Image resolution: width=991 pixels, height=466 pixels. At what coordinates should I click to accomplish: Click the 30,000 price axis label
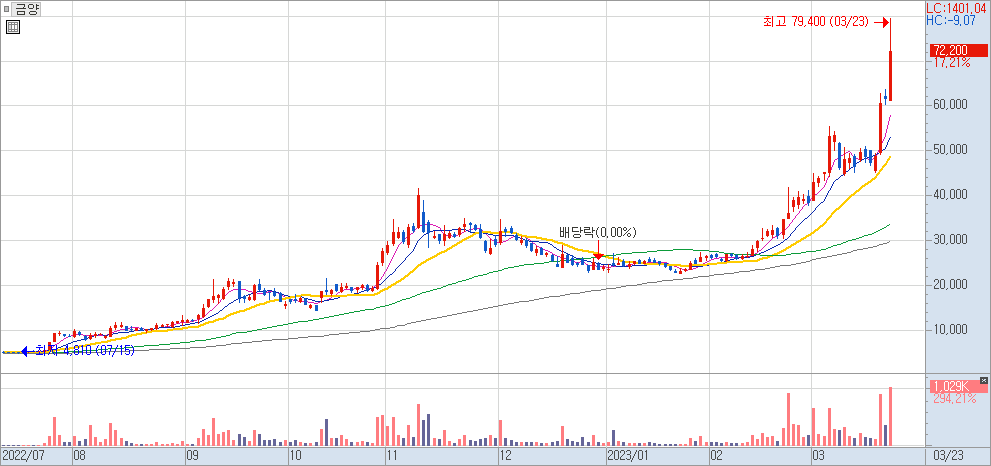tap(949, 240)
